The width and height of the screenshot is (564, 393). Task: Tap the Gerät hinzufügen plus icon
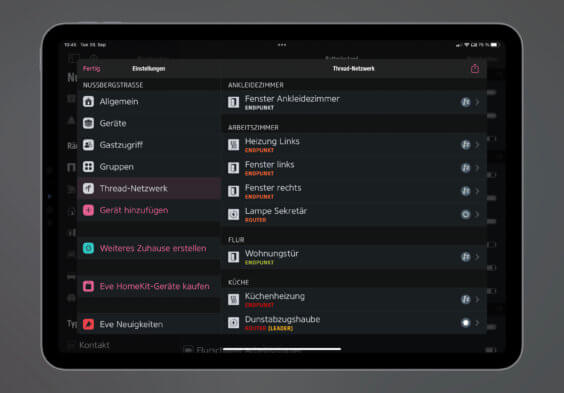[x=88, y=210]
